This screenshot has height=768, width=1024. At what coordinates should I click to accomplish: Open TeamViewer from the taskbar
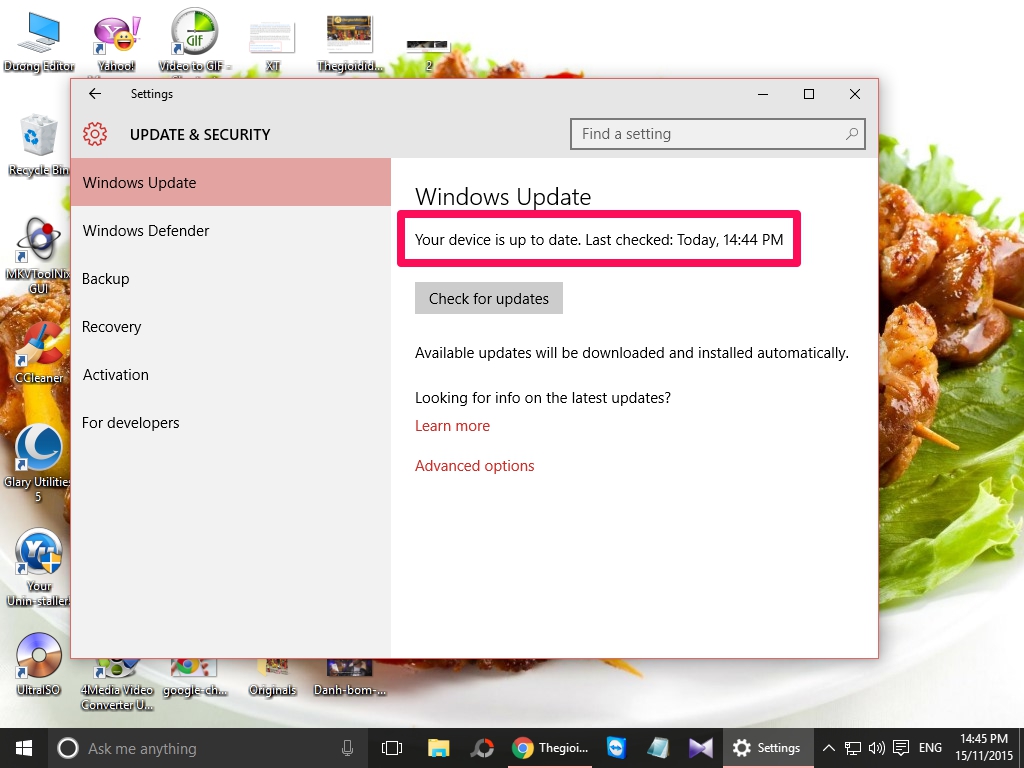point(616,747)
